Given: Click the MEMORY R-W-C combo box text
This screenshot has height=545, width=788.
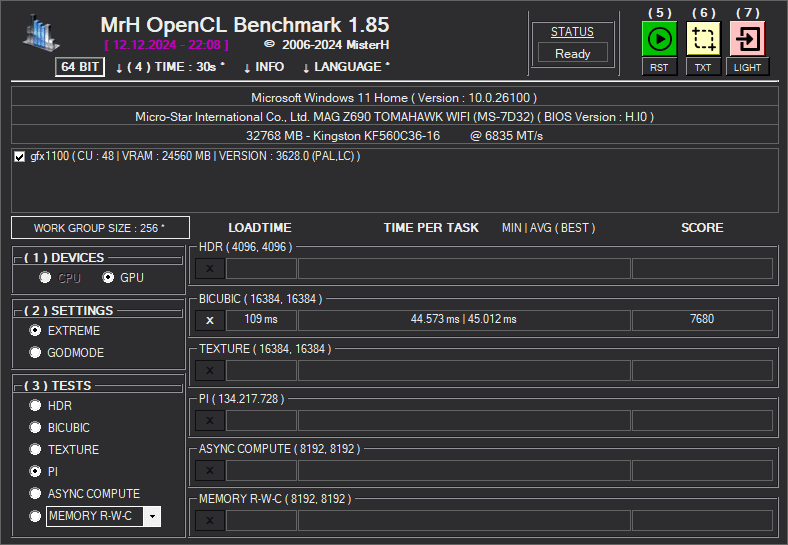Looking at the screenshot, I should (x=95, y=516).
